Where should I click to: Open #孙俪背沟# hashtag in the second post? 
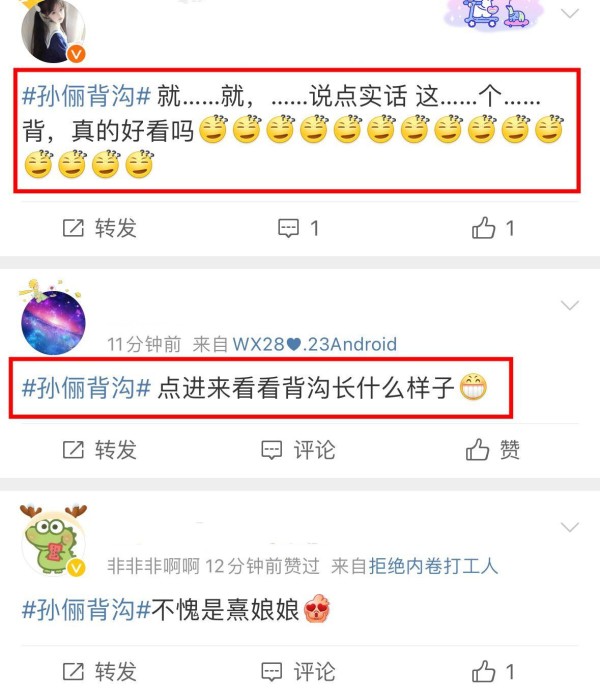87,388
